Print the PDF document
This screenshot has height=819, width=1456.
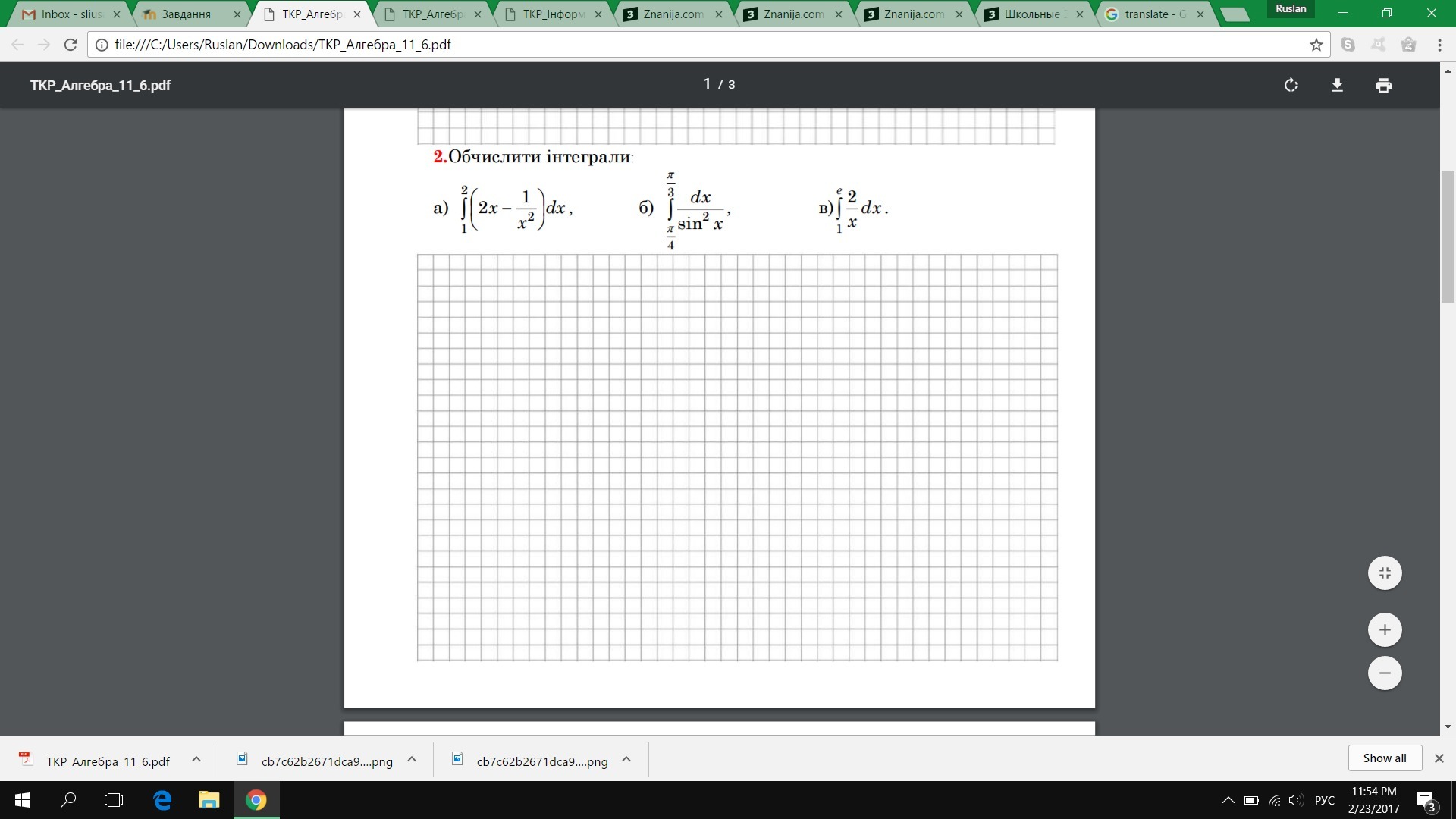(1383, 85)
